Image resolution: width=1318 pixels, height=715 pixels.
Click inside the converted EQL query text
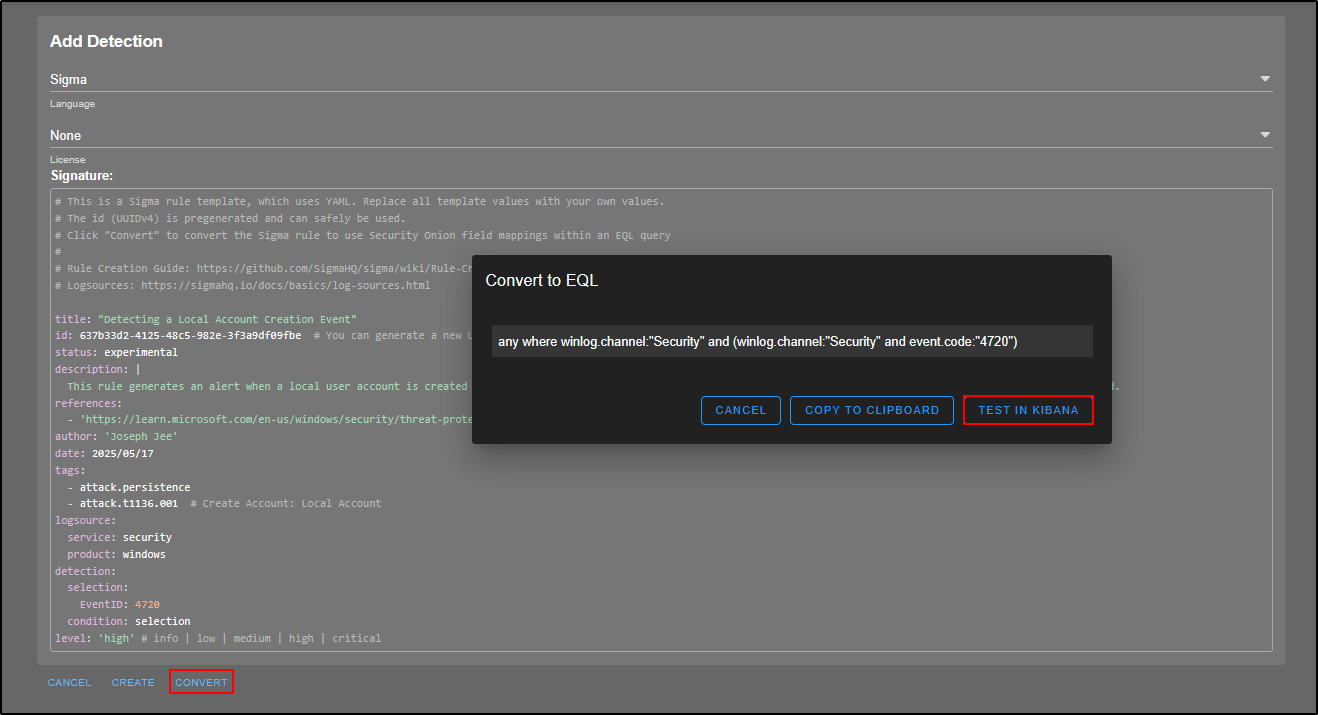(x=757, y=342)
